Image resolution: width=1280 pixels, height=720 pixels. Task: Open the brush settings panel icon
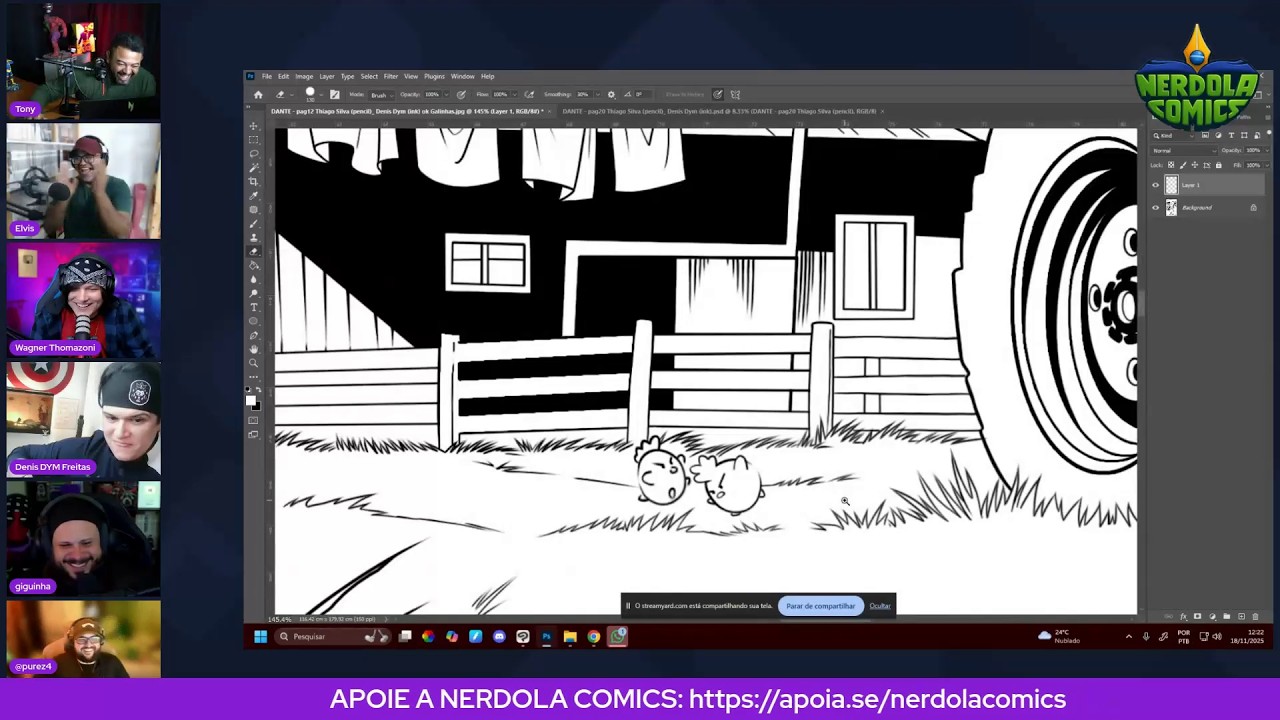click(x=334, y=95)
